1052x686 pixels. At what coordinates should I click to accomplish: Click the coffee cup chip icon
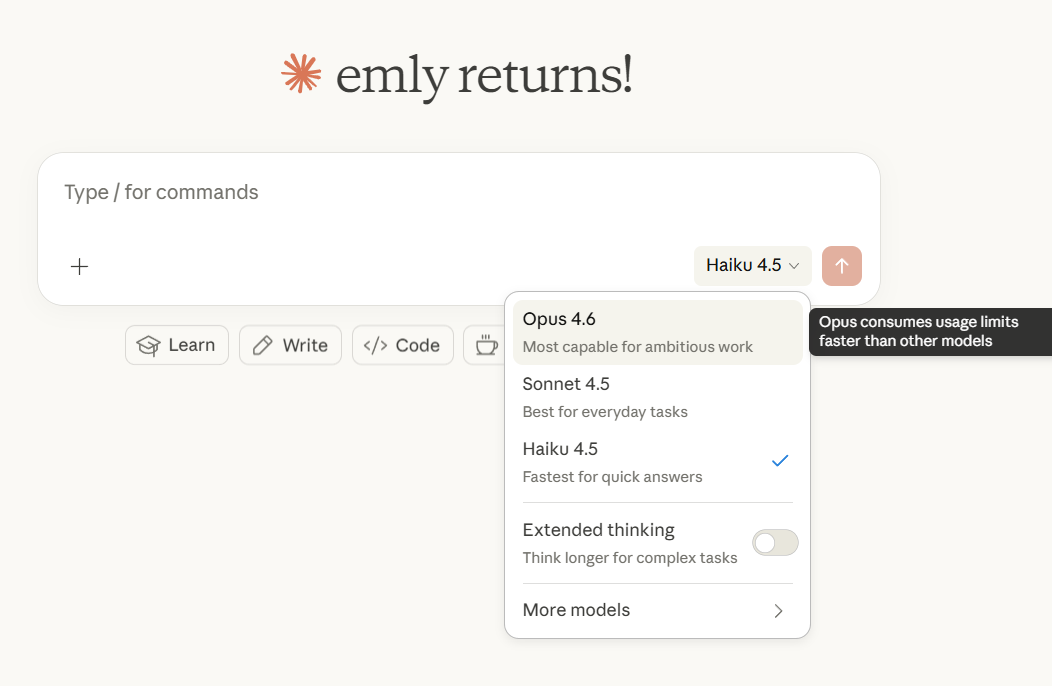coord(486,345)
